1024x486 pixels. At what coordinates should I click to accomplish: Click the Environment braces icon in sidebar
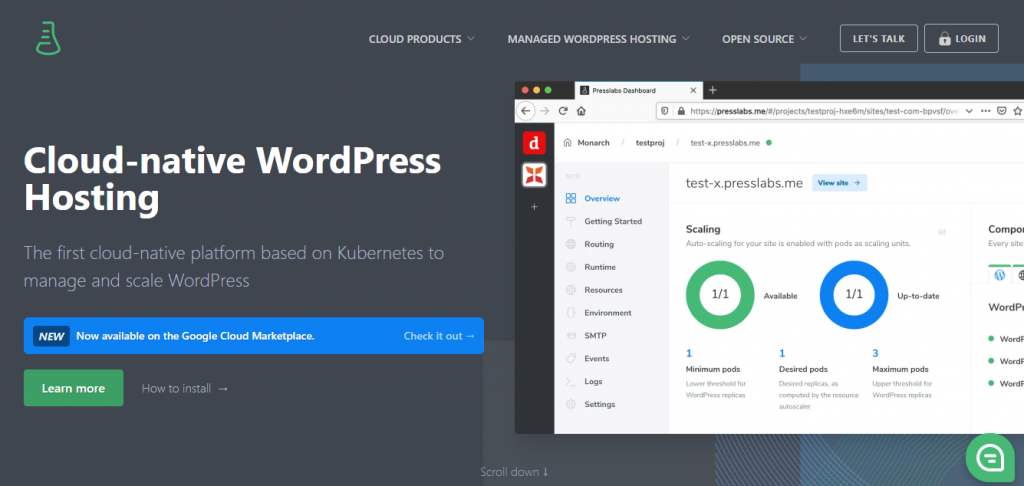(x=571, y=312)
